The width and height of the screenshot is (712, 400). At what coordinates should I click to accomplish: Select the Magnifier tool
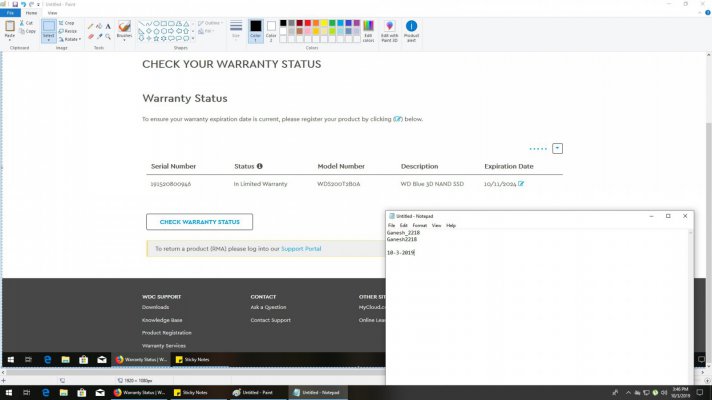coord(108,36)
